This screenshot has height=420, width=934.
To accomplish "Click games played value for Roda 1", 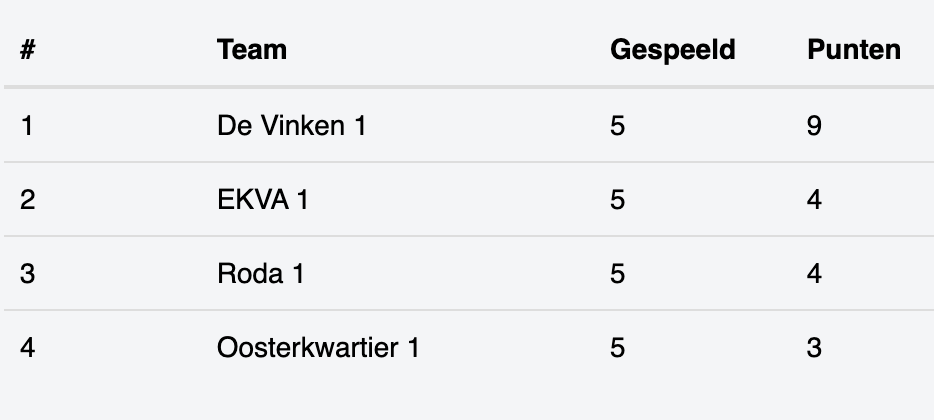I will click(x=617, y=273).
